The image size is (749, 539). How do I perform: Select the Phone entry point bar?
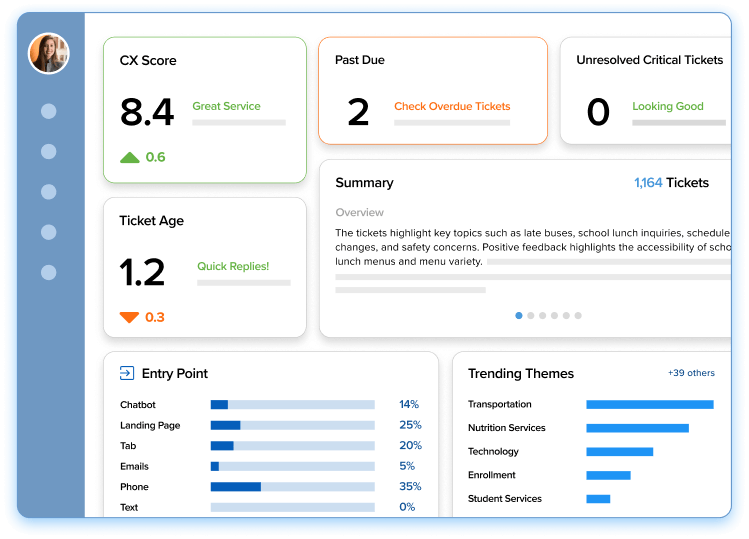click(236, 487)
